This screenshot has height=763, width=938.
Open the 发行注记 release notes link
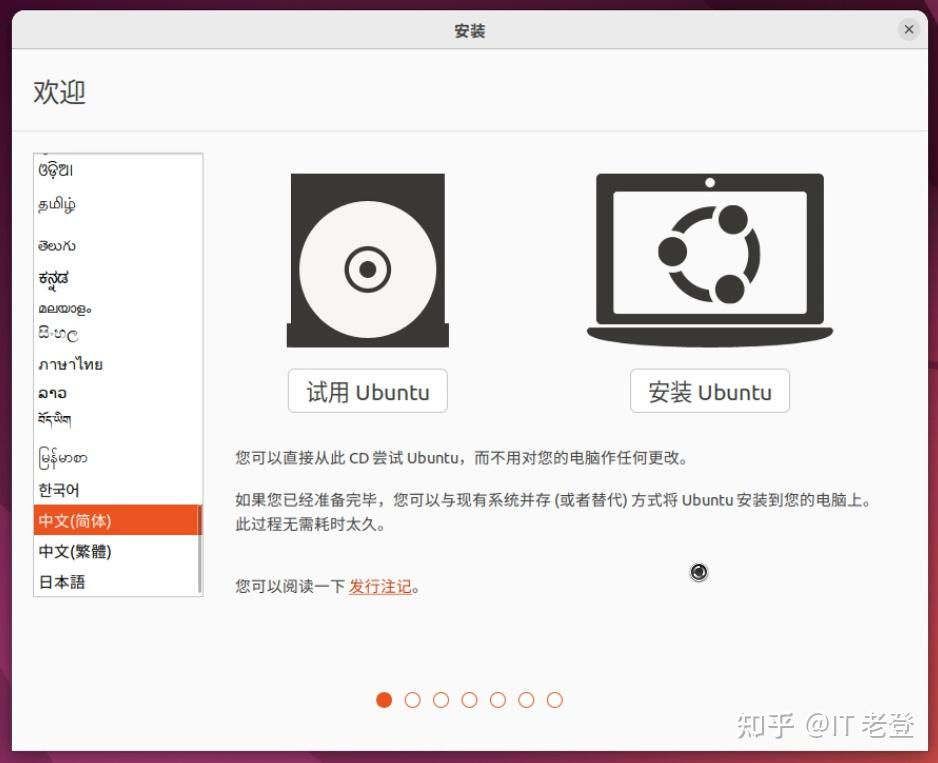[380, 588]
